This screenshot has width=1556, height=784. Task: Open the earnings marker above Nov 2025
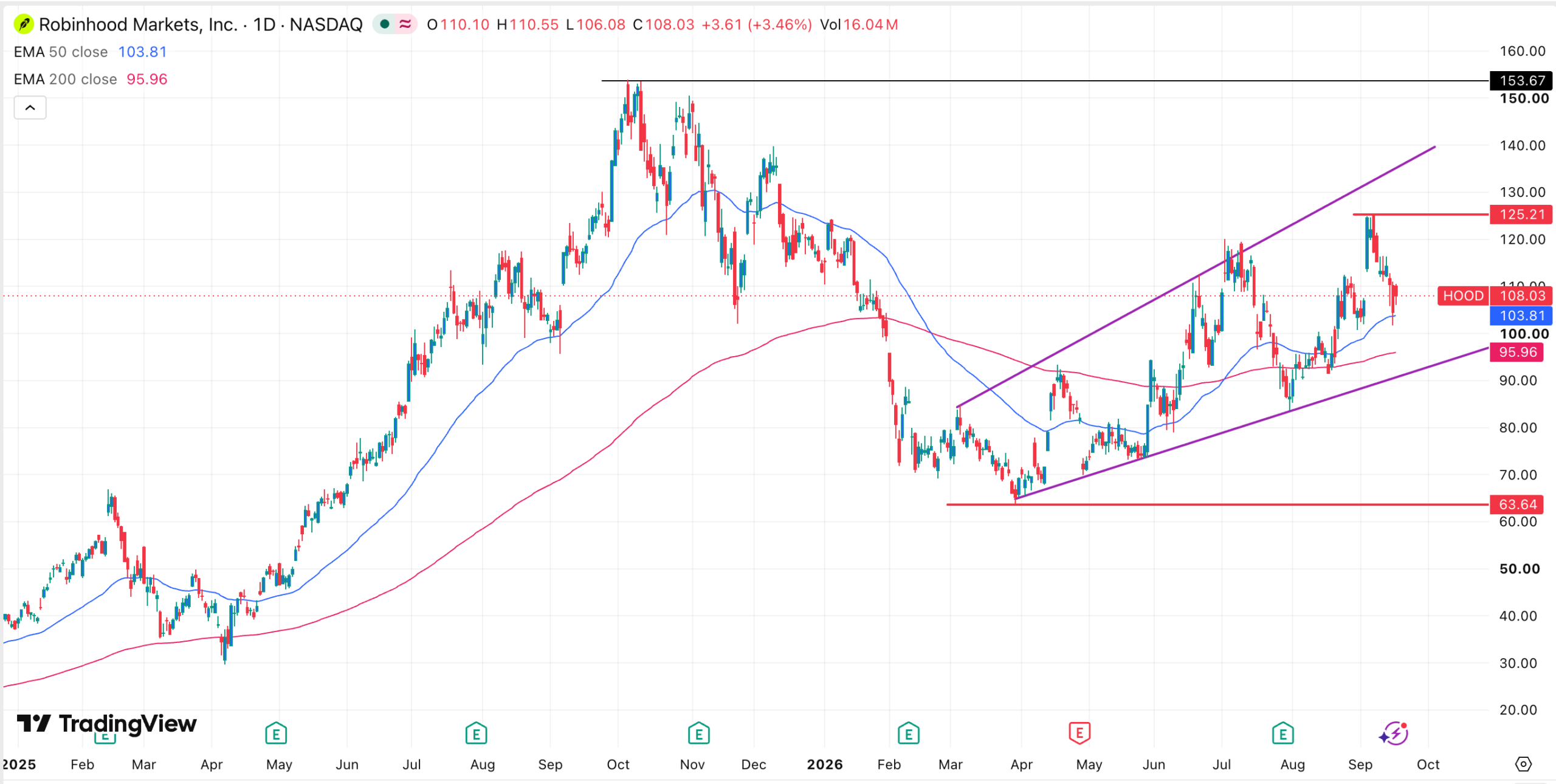pyautogui.click(x=699, y=734)
